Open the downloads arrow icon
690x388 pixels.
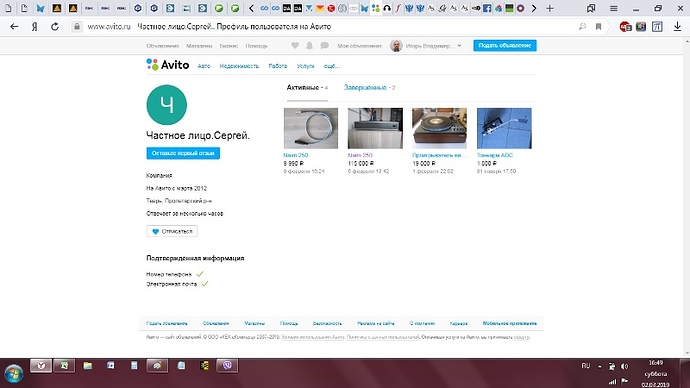tap(677, 26)
